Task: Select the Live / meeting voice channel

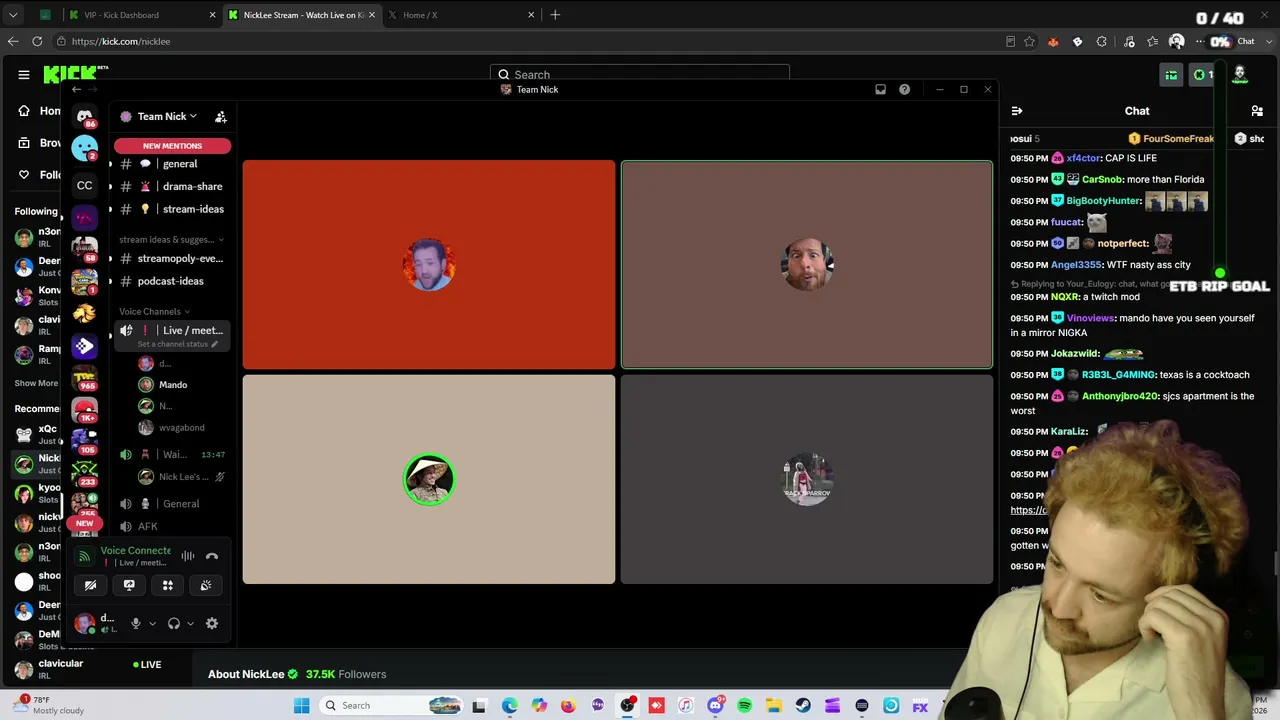Action: click(172, 335)
